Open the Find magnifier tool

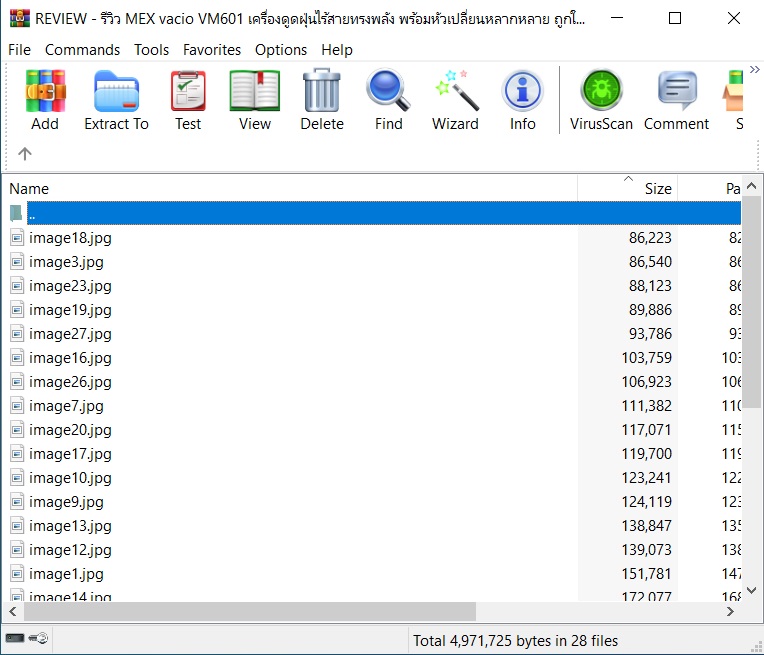click(388, 100)
